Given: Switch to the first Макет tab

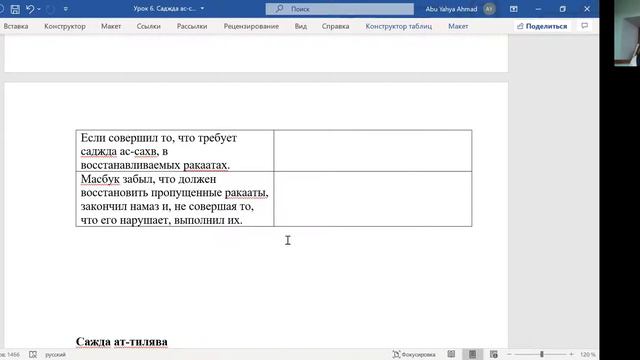Looking at the screenshot, I should 111,26.
